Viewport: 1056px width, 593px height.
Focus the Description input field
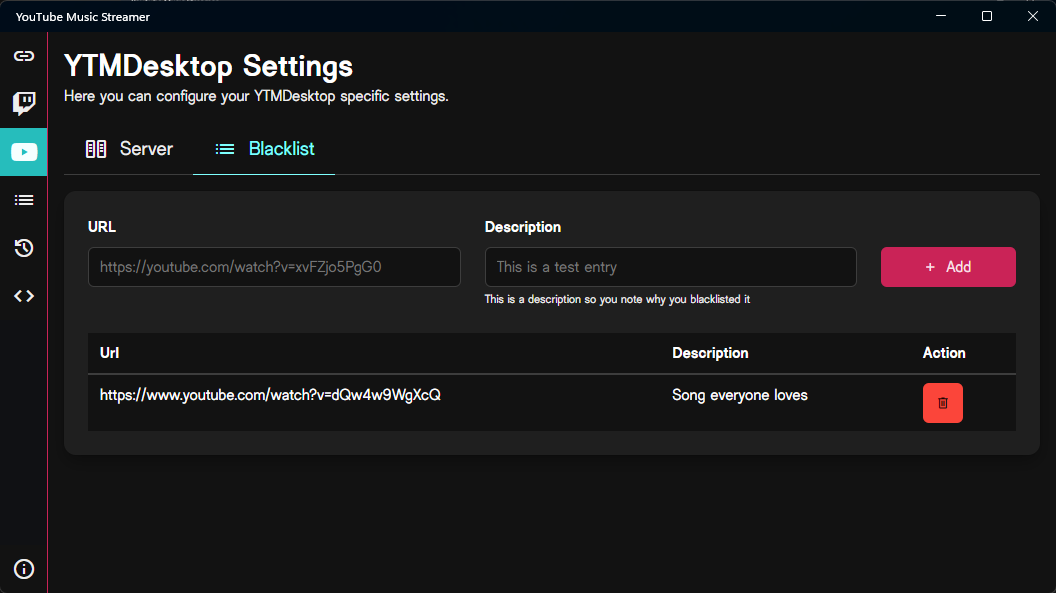[x=670, y=267]
